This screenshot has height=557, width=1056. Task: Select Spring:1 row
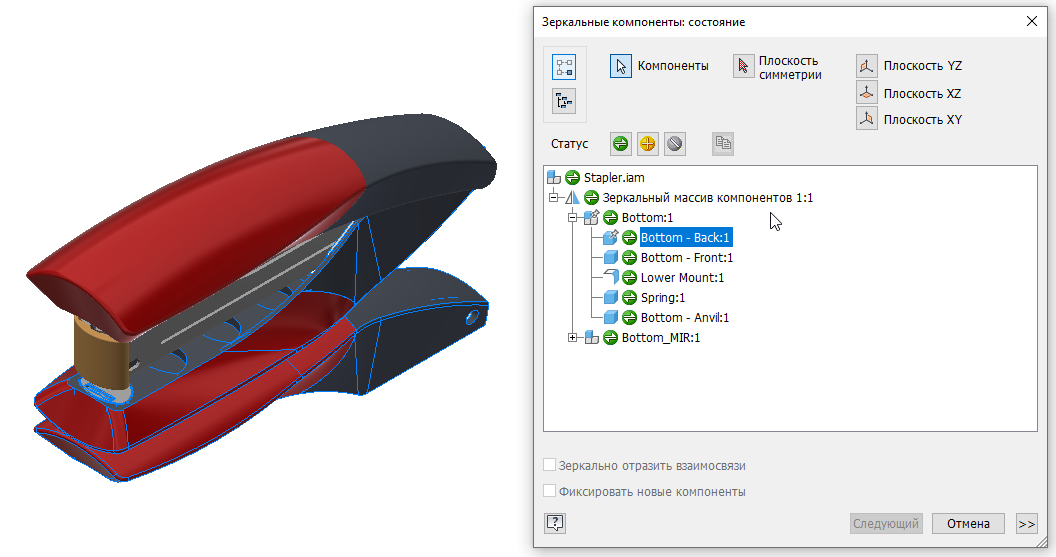663,298
